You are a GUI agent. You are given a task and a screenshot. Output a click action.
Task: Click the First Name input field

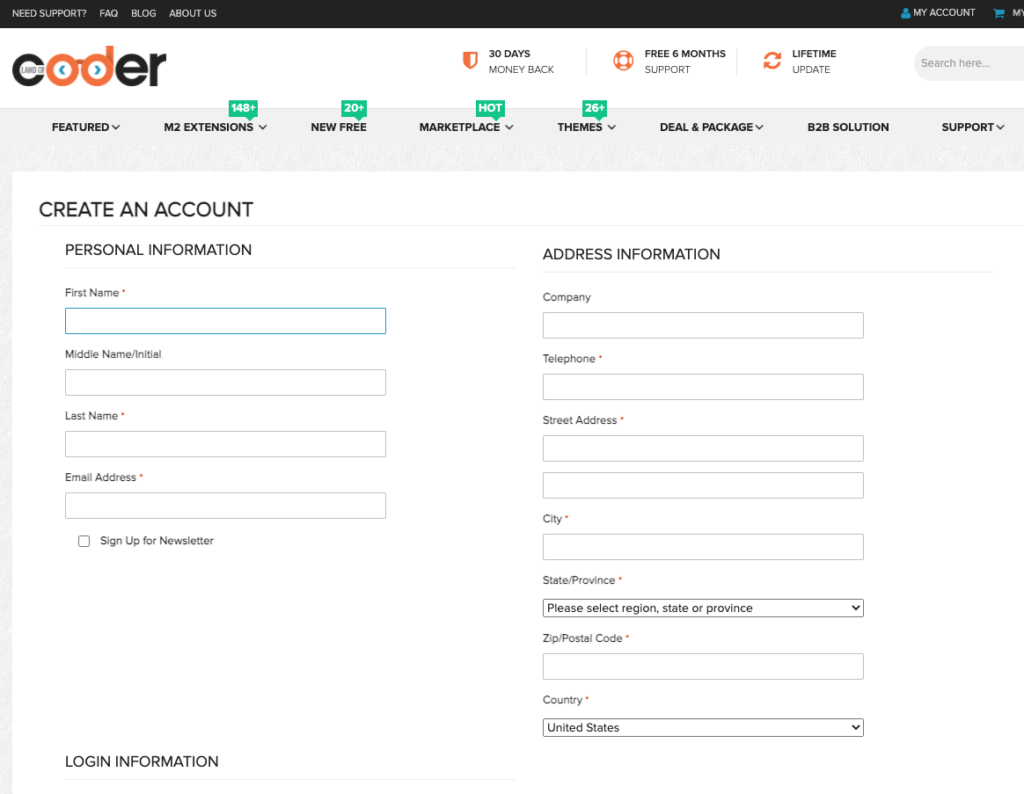[225, 321]
